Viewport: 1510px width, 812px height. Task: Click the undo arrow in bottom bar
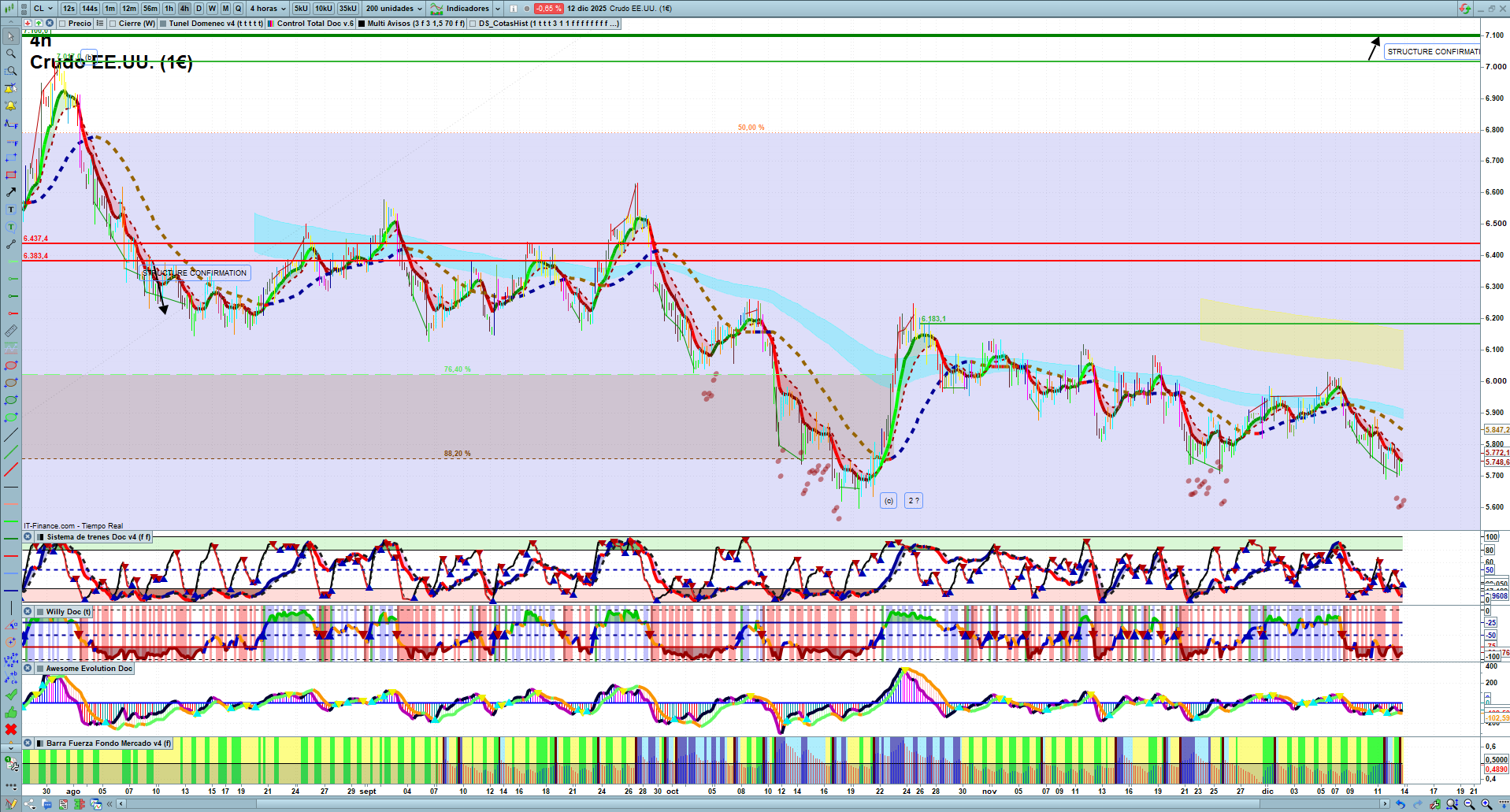tap(1400, 804)
